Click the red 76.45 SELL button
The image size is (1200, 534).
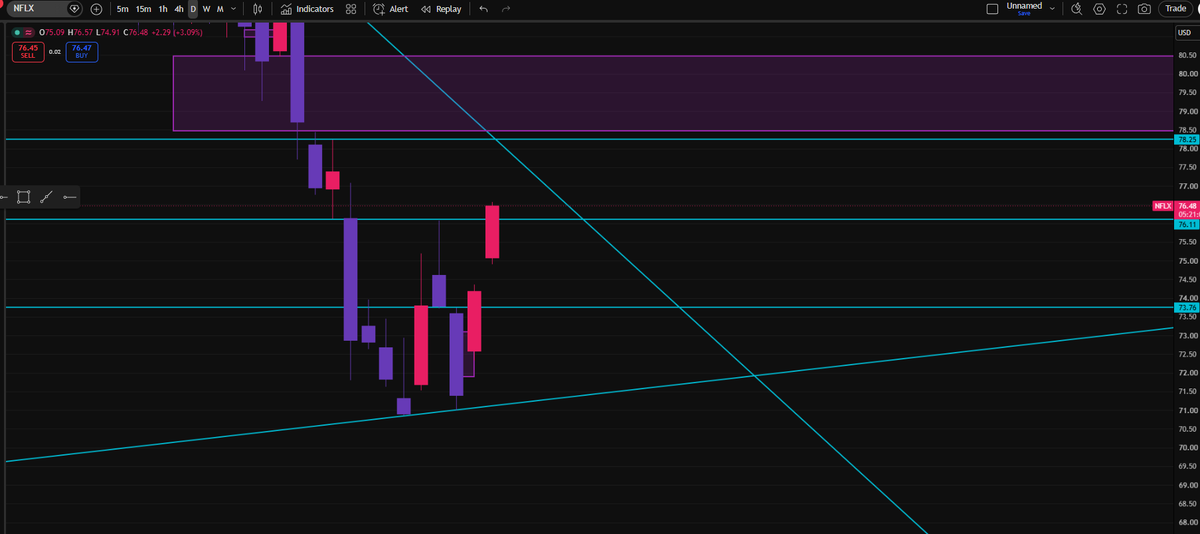(x=27, y=51)
